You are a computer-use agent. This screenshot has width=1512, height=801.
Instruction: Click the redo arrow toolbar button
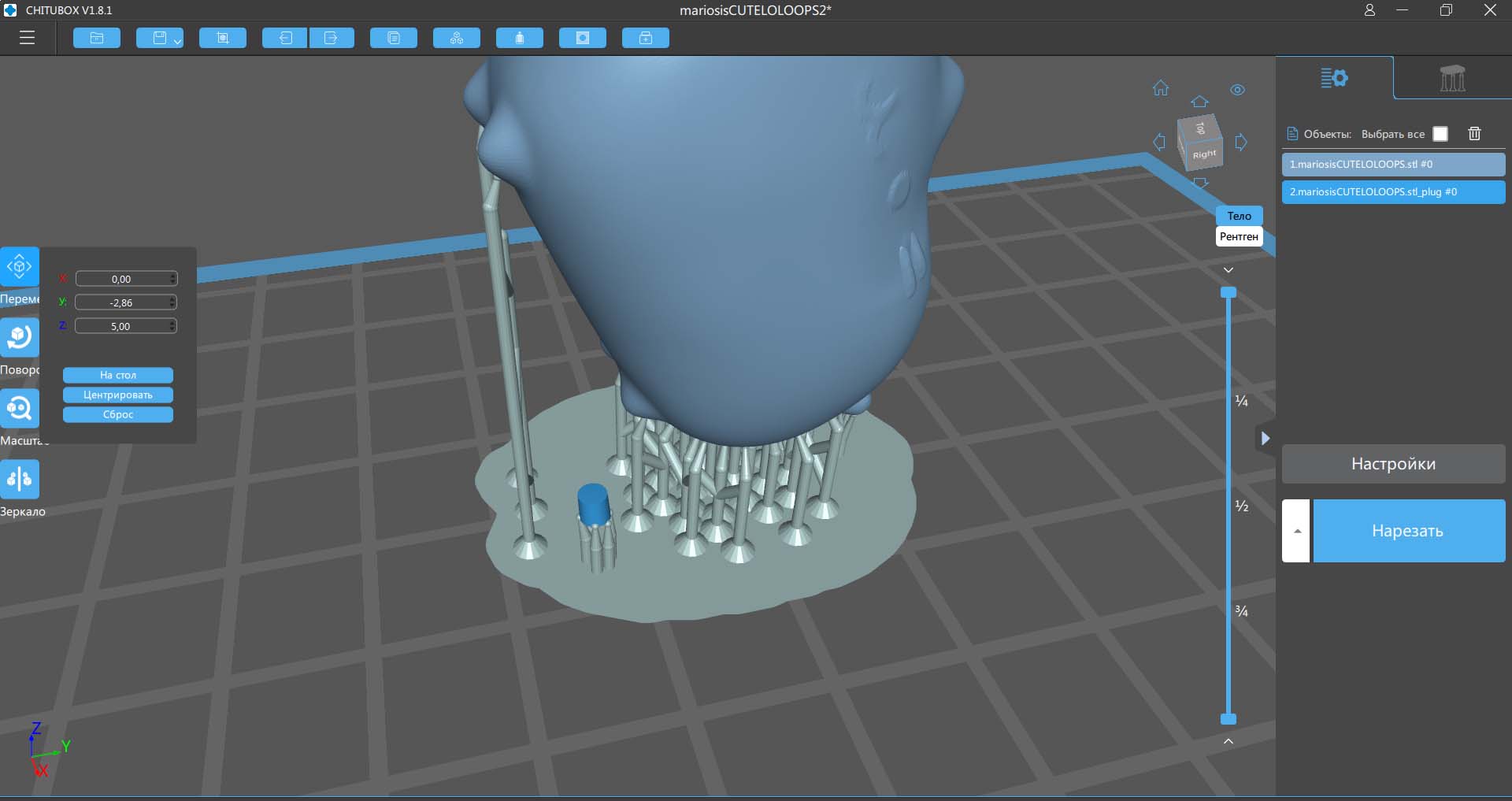pyautogui.click(x=331, y=38)
